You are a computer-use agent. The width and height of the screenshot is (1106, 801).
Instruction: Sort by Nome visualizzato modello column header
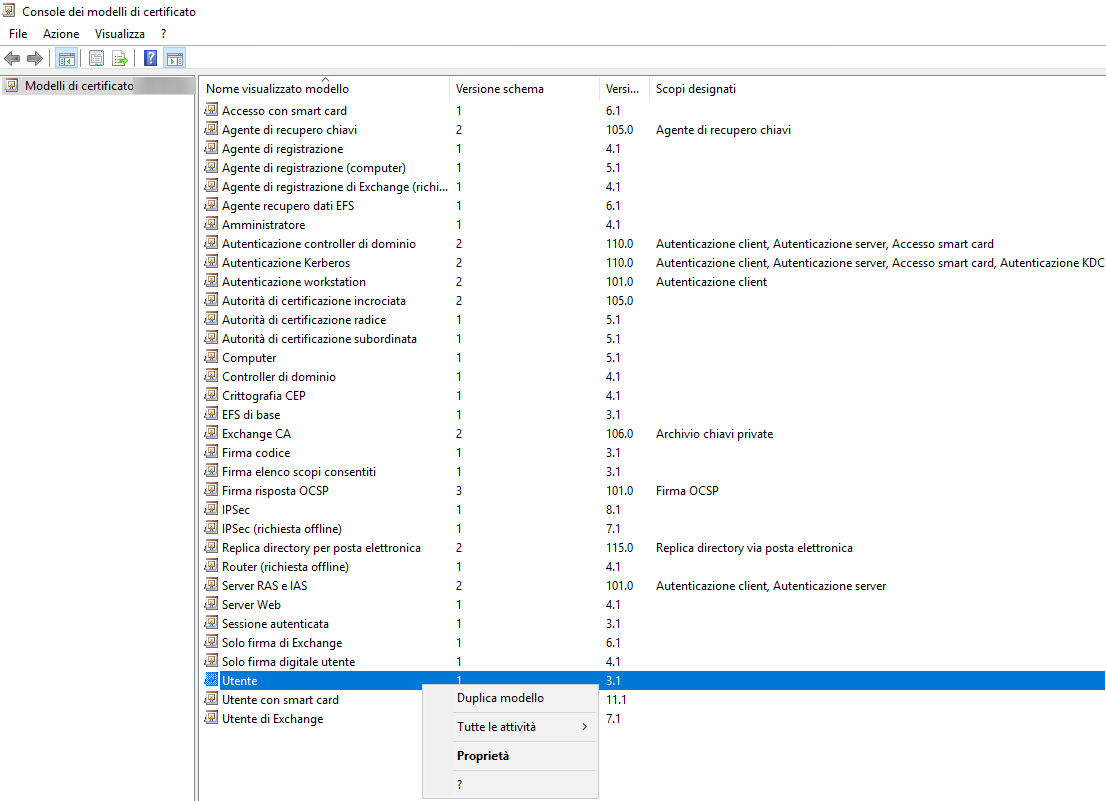pos(324,89)
